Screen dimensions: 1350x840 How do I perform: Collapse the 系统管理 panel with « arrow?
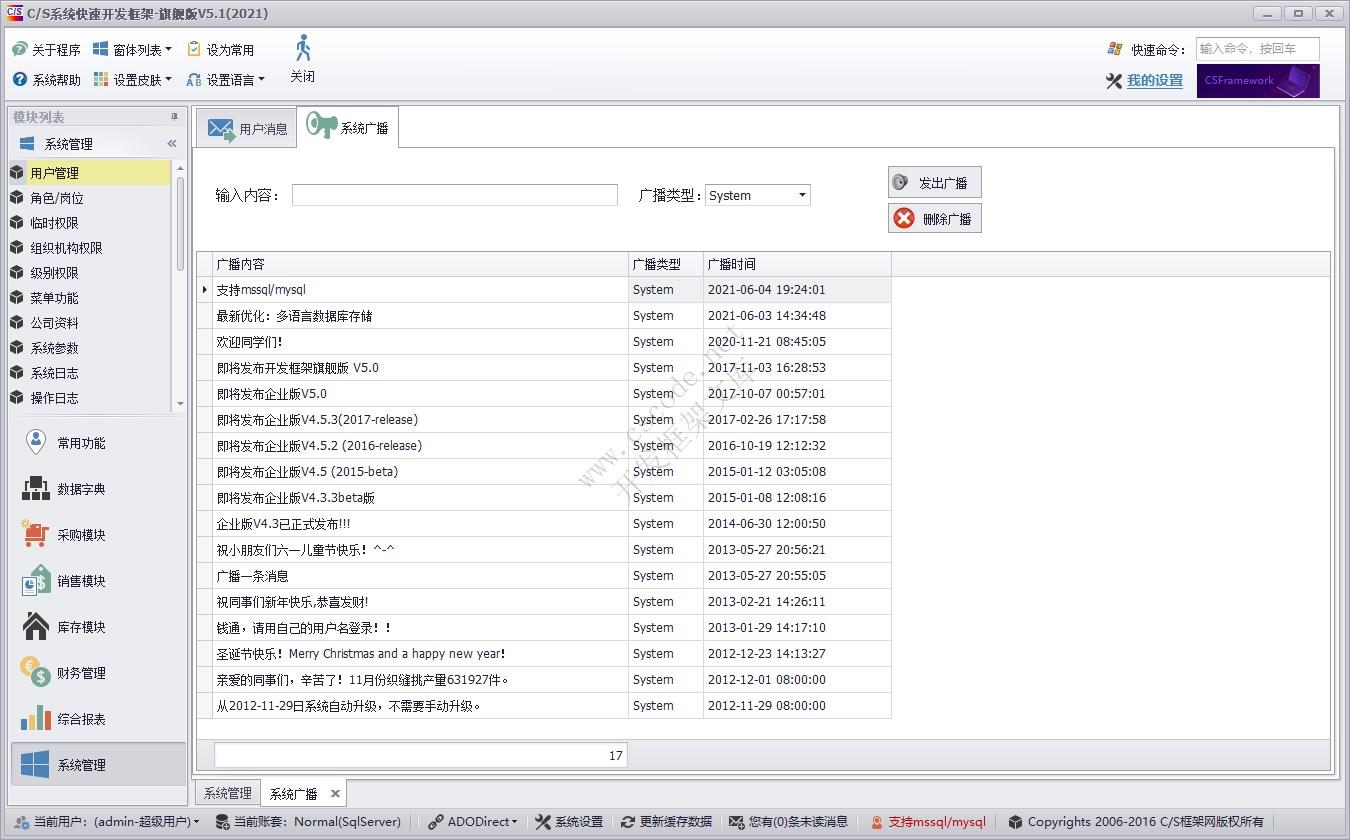(x=172, y=143)
